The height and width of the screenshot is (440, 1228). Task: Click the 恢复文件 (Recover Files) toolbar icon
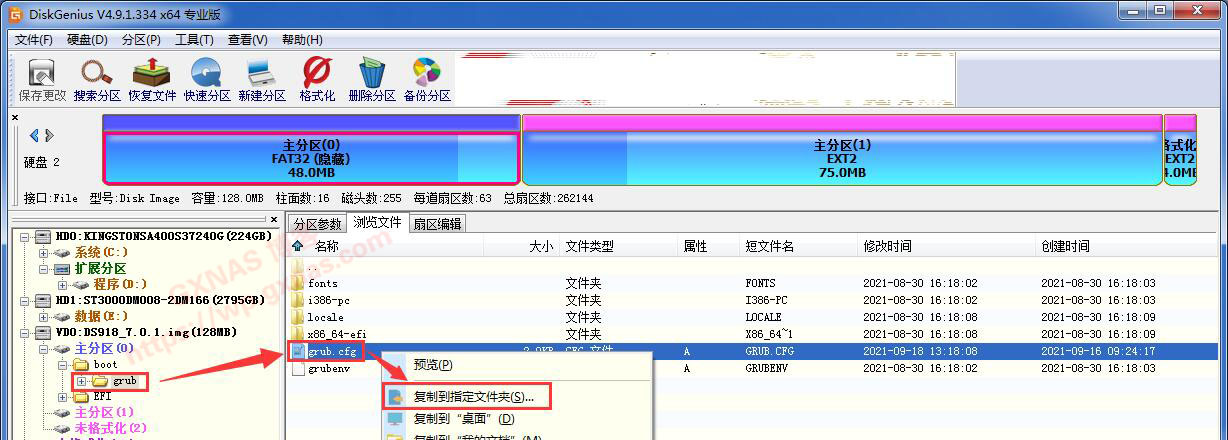[152, 79]
